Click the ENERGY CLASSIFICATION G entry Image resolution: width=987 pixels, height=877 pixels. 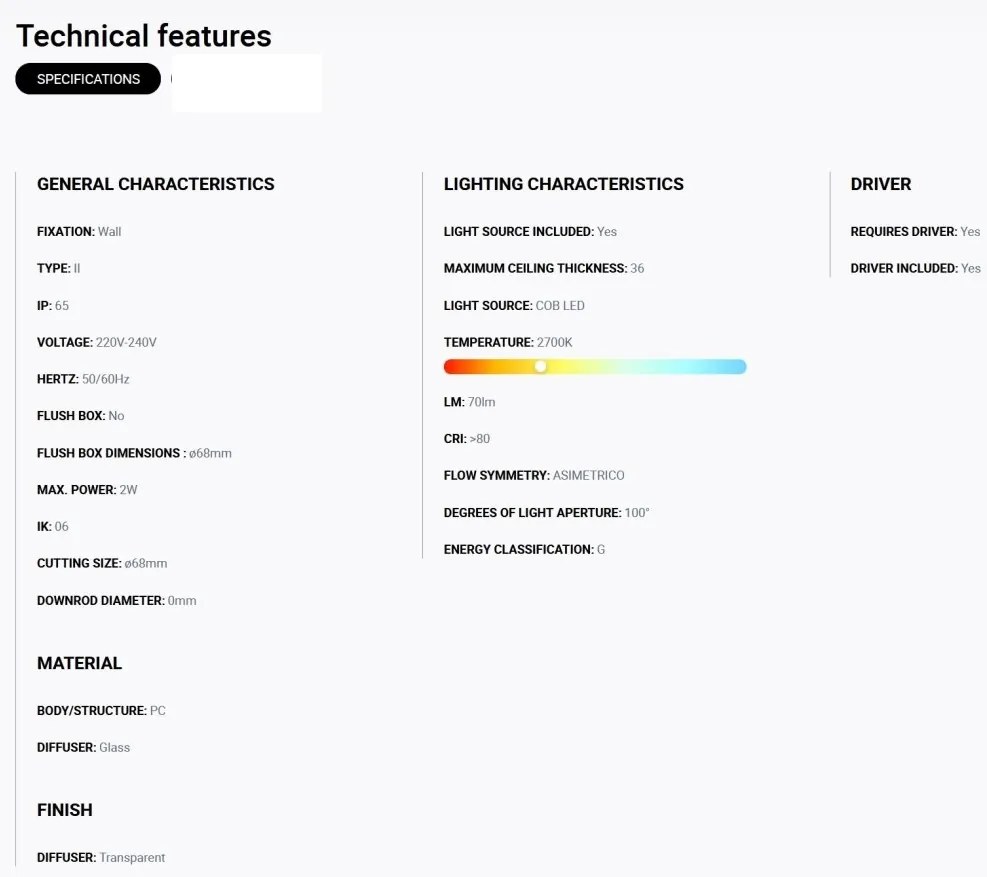pyautogui.click(x=524, y=550)
